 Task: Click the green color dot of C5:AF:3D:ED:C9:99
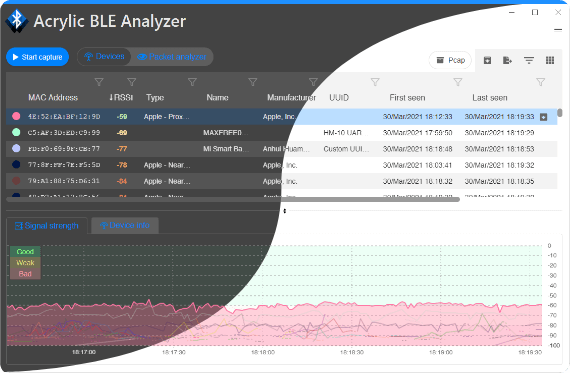point(16,132)
